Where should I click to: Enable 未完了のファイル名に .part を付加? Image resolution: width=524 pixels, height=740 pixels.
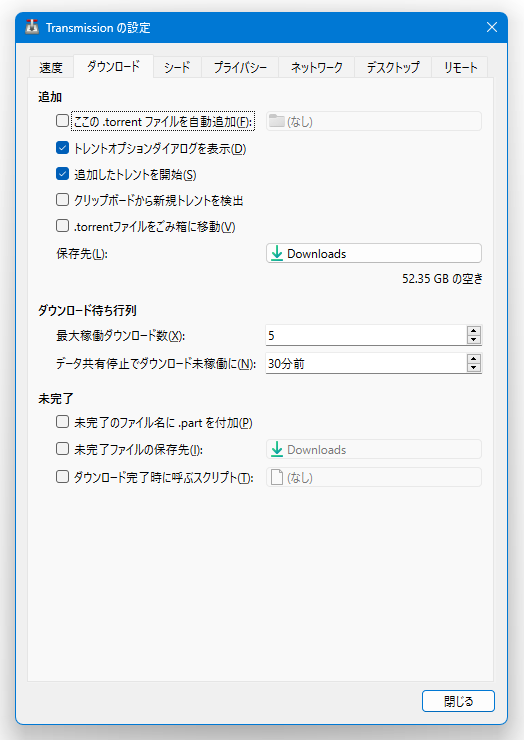(x=62, y=421)
